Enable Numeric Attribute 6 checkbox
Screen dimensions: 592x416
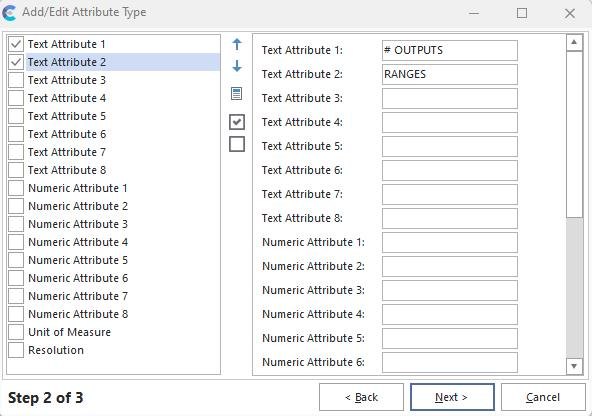16,278
